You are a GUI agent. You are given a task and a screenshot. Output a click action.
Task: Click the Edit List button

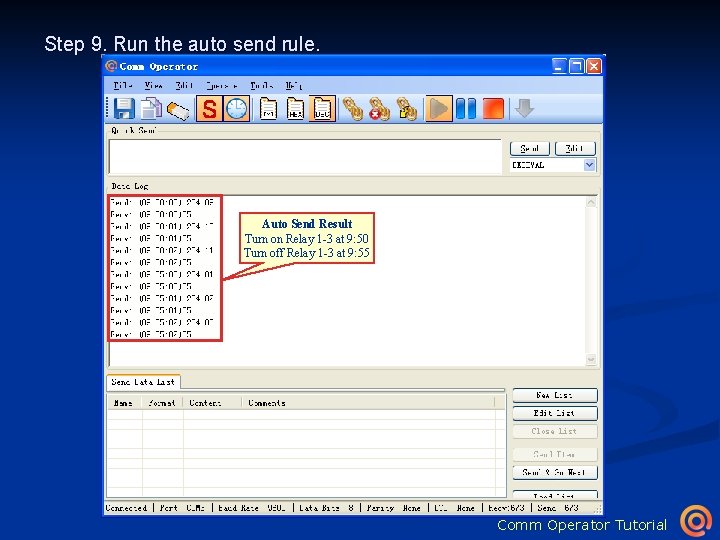[x=555, y=413]
